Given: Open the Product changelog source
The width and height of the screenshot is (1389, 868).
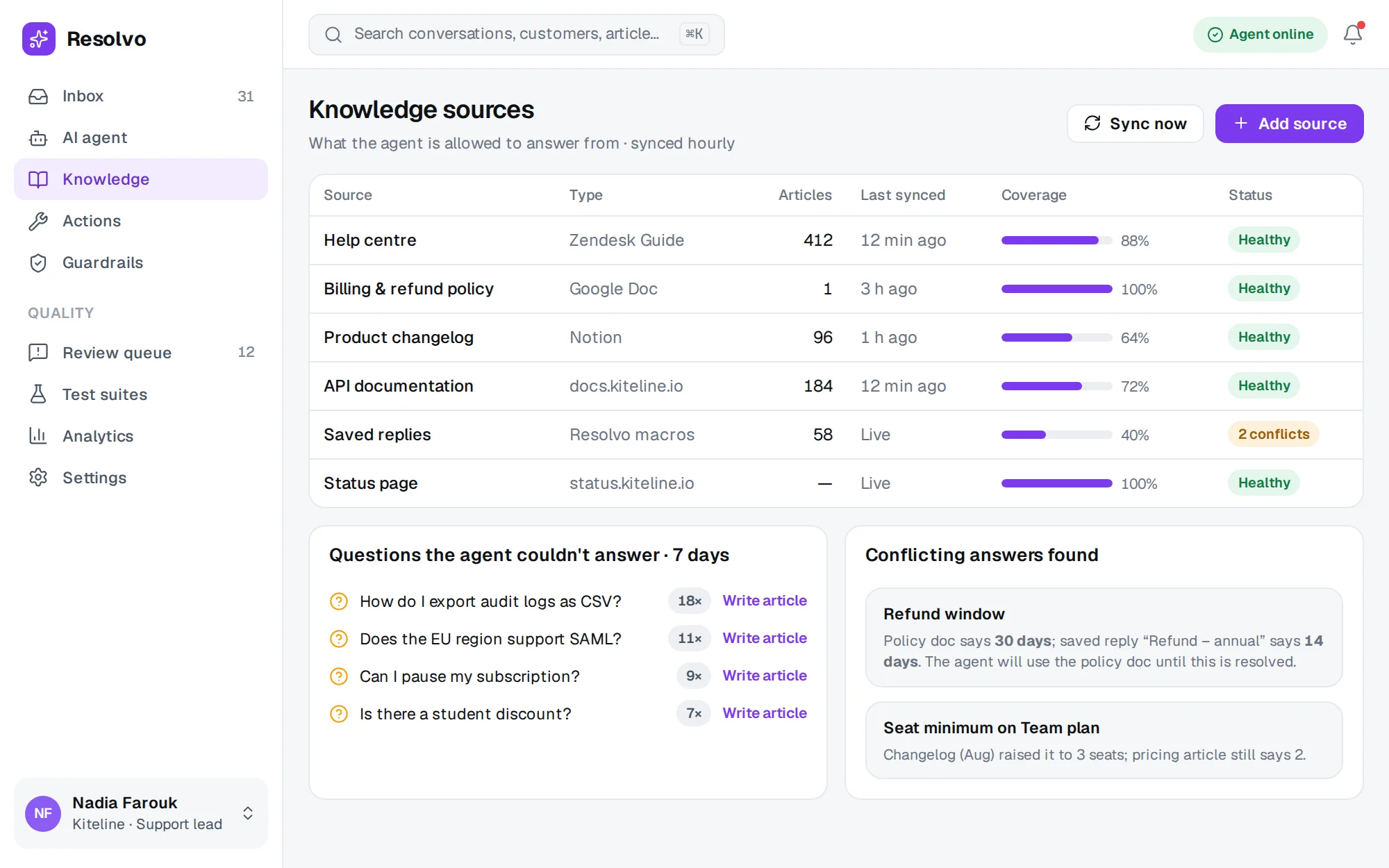Looking at the screenshot, I should [x=836, y=337].
